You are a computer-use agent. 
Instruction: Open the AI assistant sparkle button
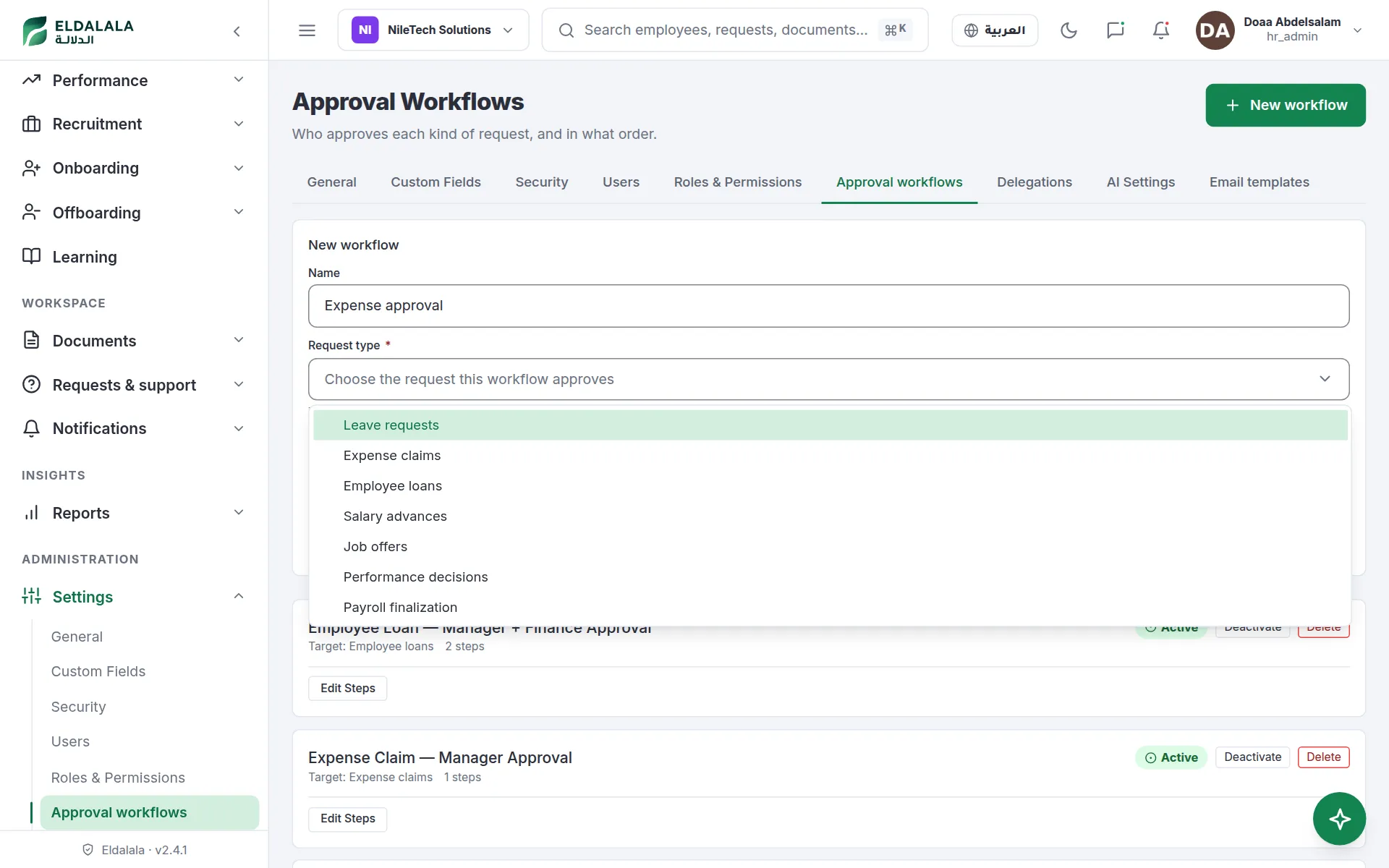tap(1339, 819)
